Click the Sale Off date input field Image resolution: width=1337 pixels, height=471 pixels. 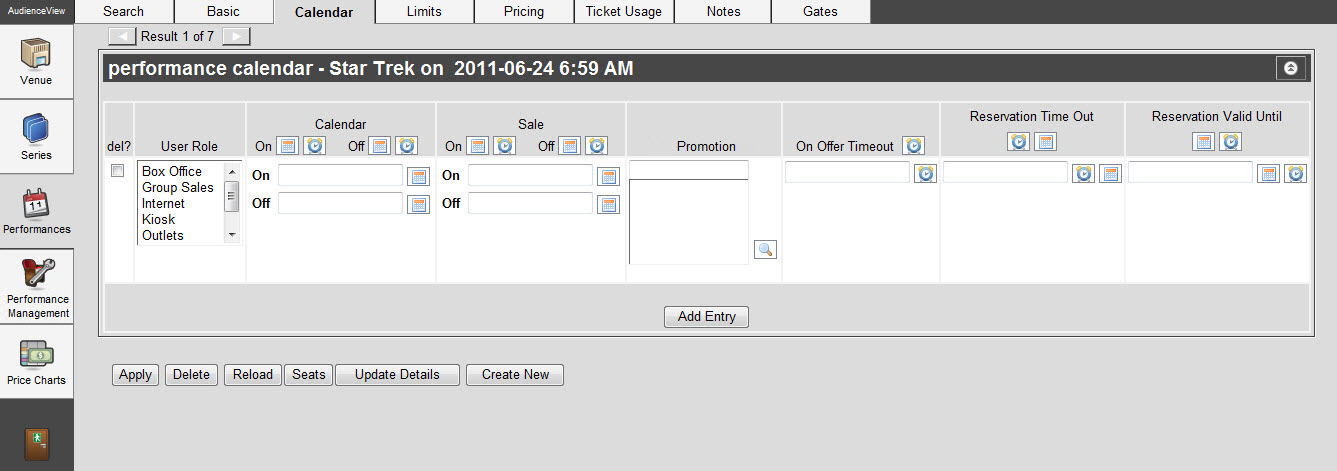[530, 203]
